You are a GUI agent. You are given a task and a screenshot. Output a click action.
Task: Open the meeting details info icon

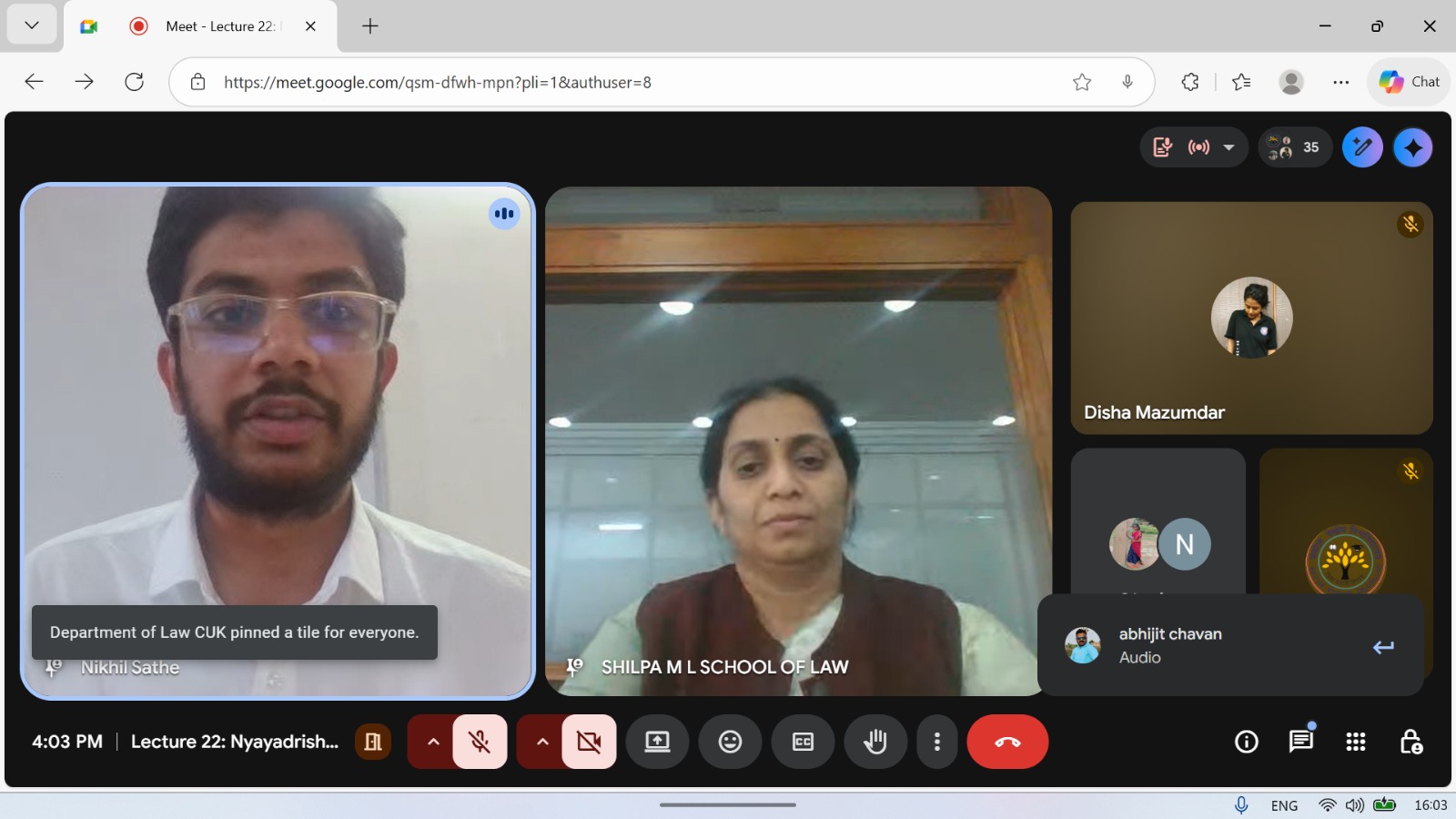tap(1246, 743)
